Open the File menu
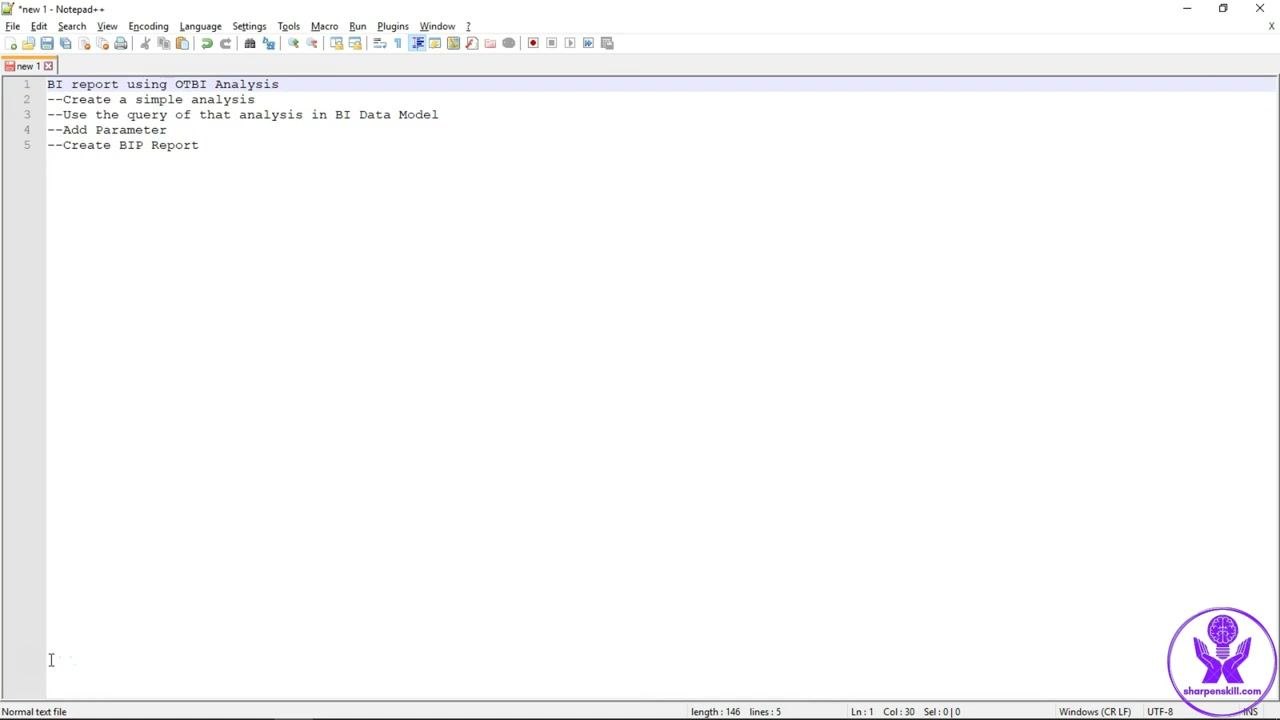The width and height of the screenshot is (1280, 720). pyautogui.click(x=13, y=26)
